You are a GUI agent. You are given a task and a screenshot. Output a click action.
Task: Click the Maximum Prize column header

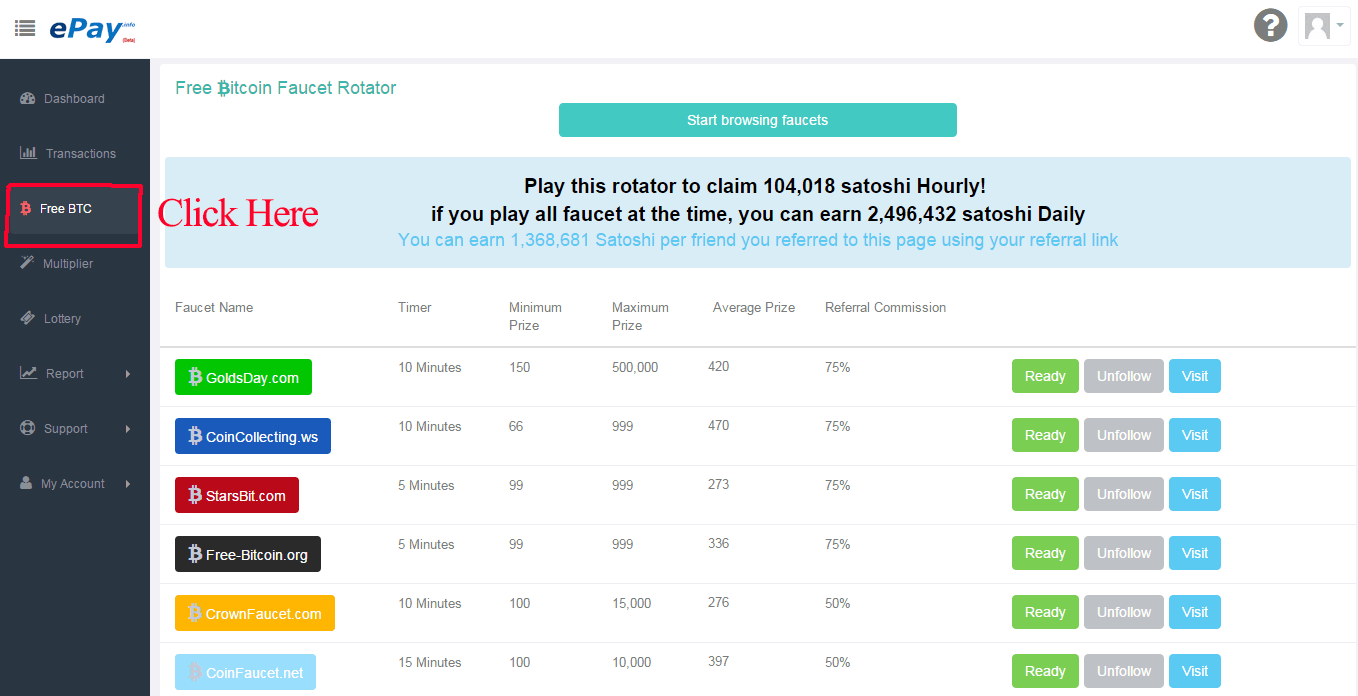point(640,316)
